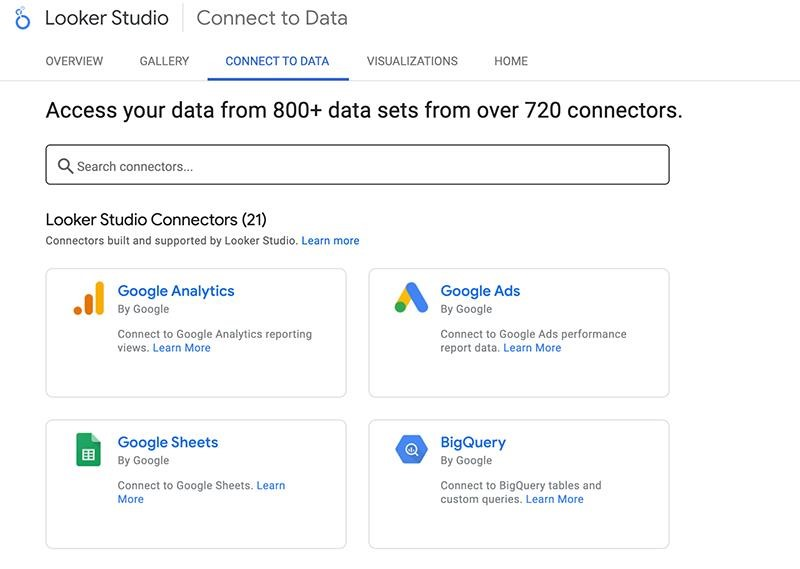The height and width of the screenshot is (569, 800).
Task: Click the Looker Studio logo icon
Action: (22, 18)
